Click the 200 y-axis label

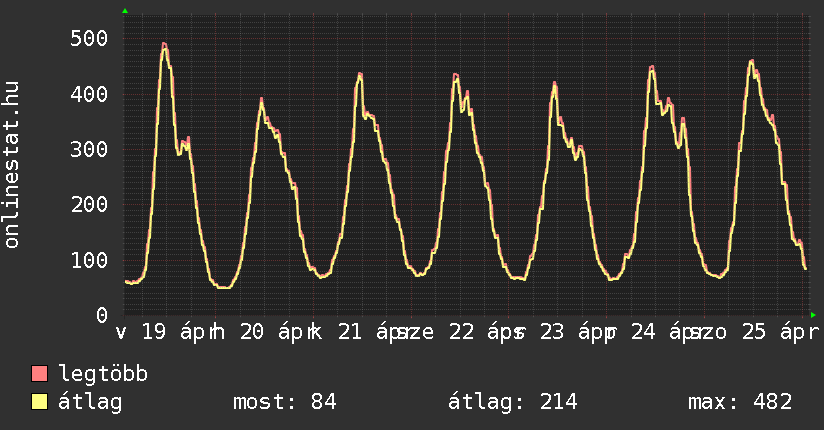pos(89,205)
